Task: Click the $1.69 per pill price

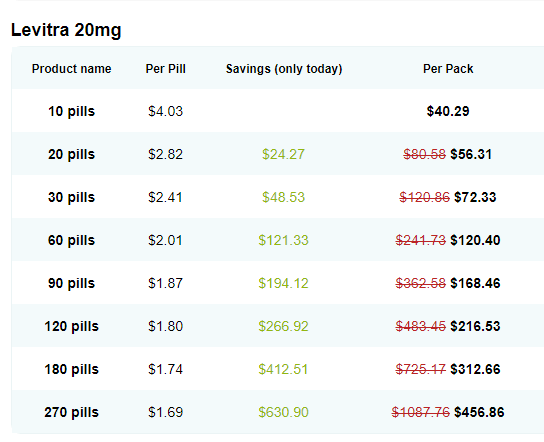Action: (165, 413)
